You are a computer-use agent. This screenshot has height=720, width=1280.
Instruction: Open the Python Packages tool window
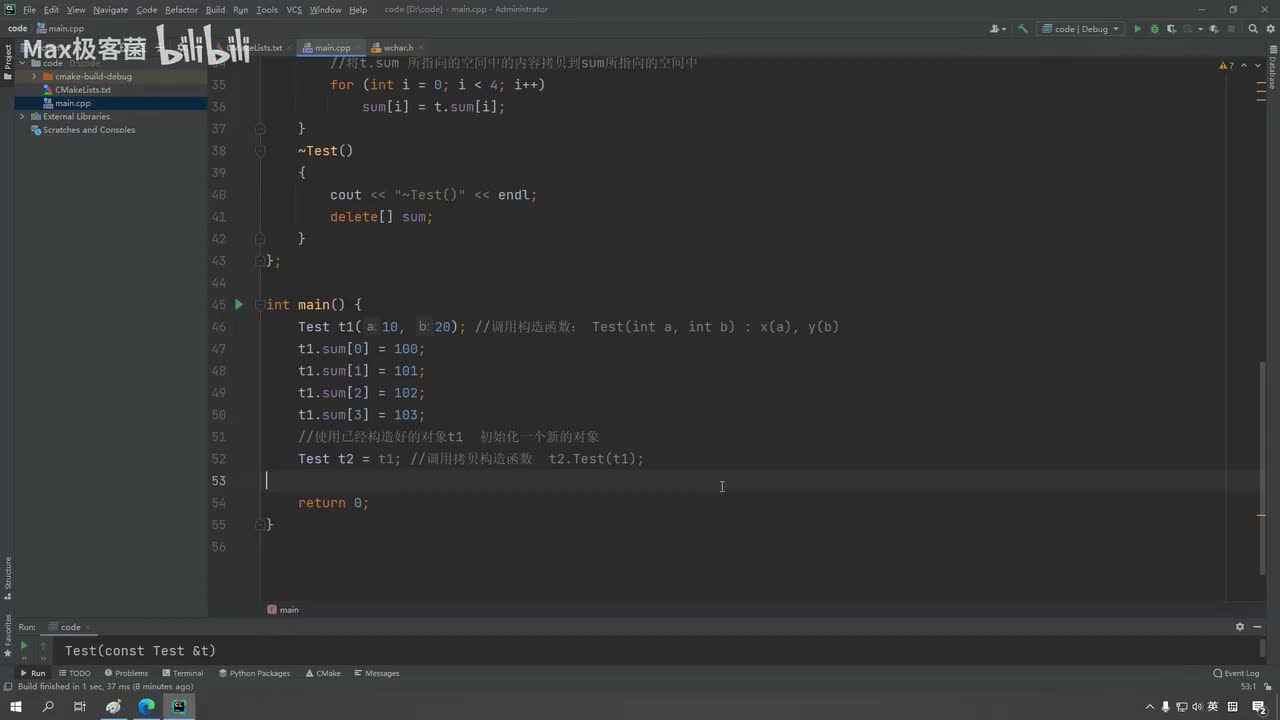click(254, 673)
